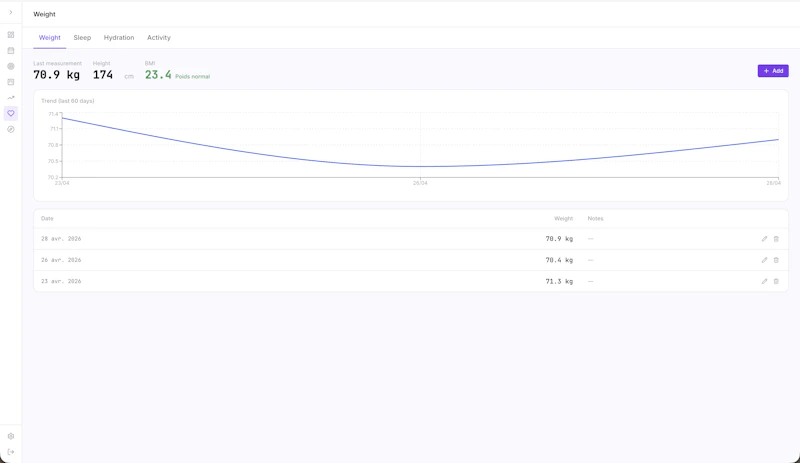Open the compass icon in sidebar

11,129
